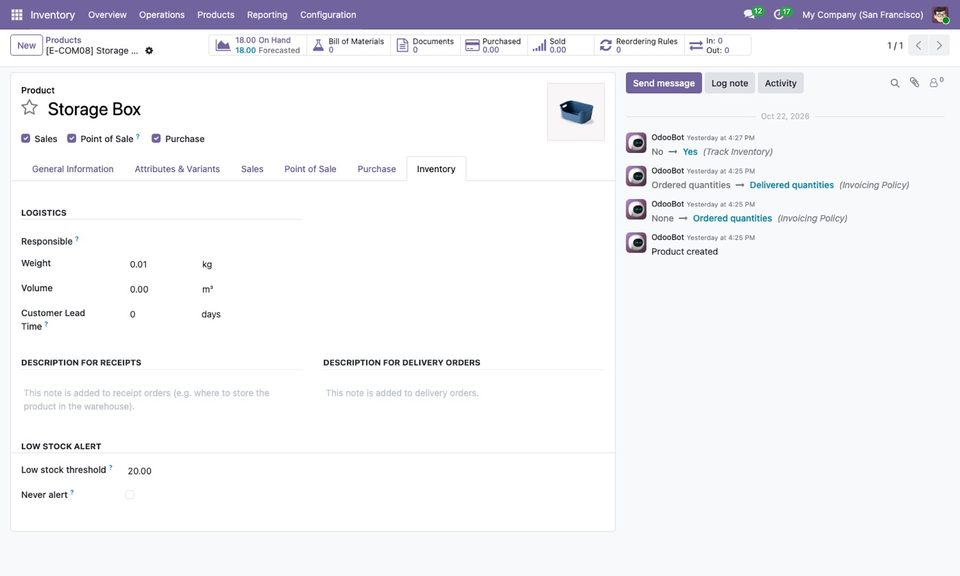The height and width of the screenshot is (576, 960).
Task: Mark Storage Box as favorite star
Action: [x=29, y=108]
